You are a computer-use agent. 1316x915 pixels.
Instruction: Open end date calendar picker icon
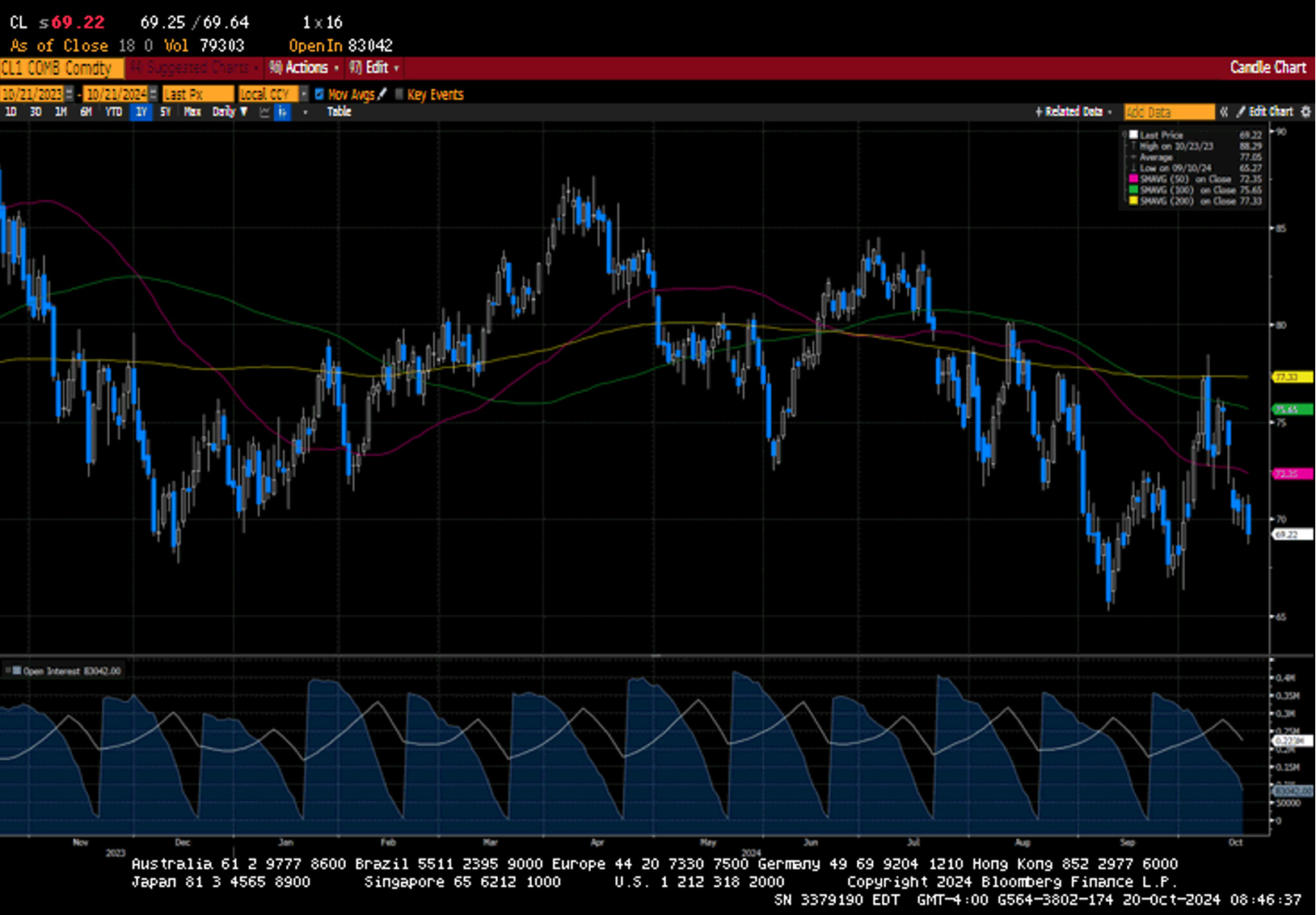point(153,95)
